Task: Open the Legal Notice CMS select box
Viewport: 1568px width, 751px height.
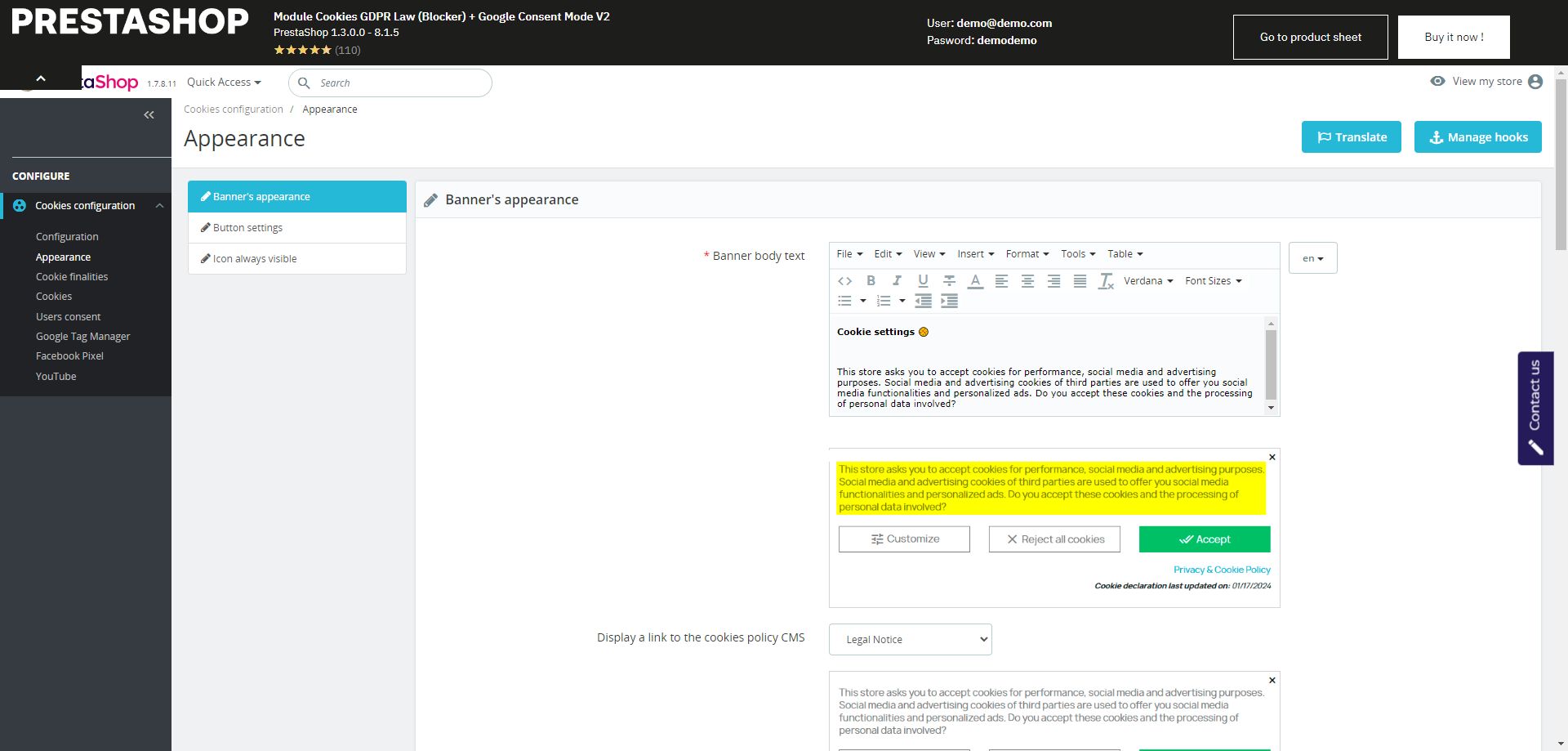Action: point(911,640)
